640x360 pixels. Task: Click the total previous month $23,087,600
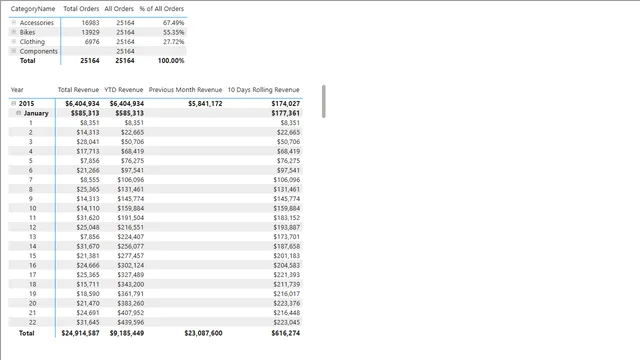(203, 333)
